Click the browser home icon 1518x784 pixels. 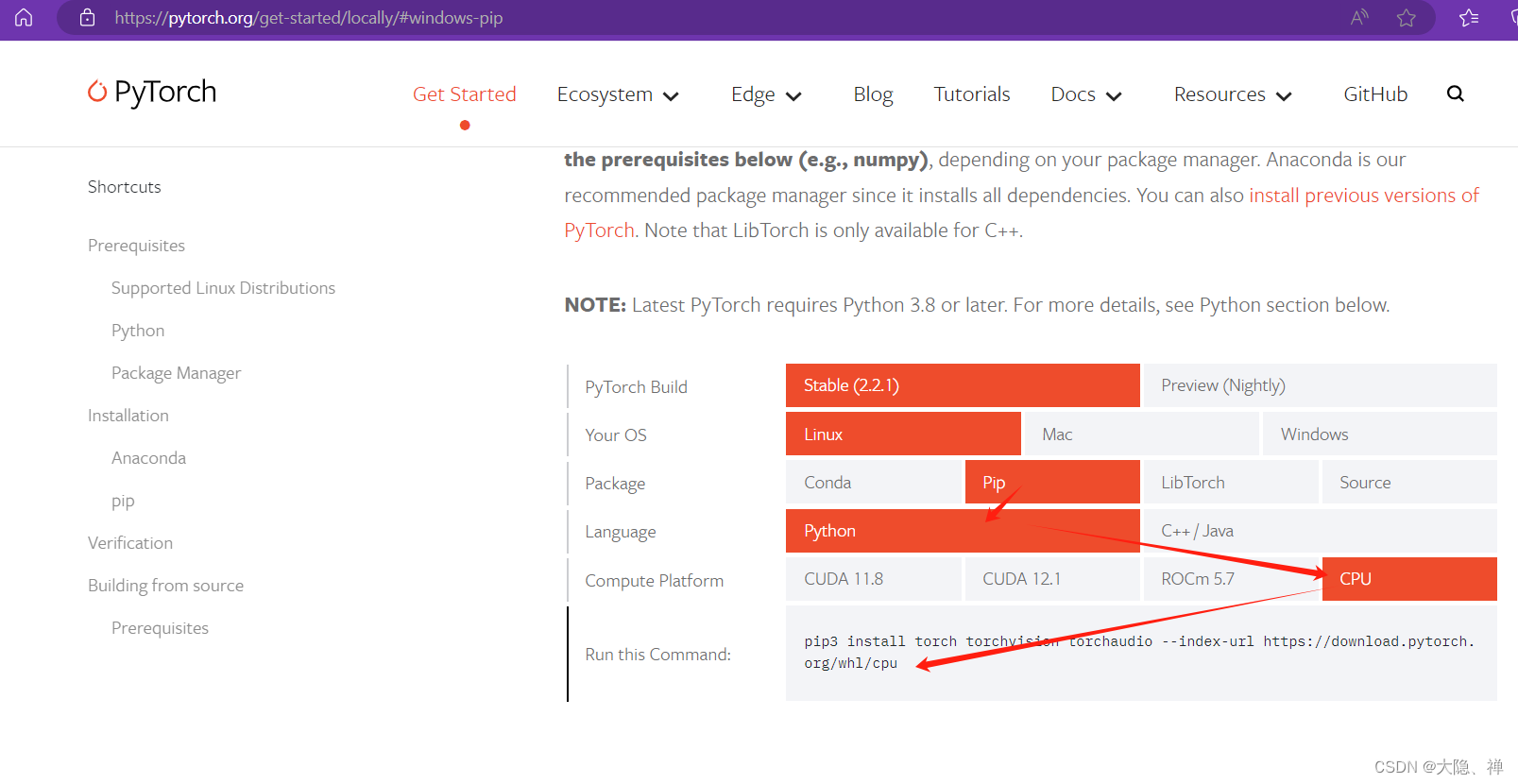(x=24, y=17)
